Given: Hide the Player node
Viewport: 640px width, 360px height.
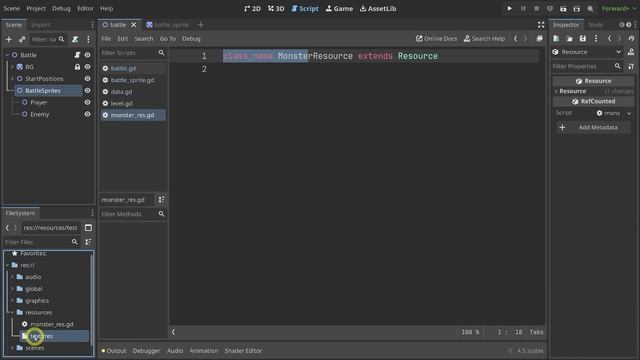Looking at the screenshot, I should [87, 102].
